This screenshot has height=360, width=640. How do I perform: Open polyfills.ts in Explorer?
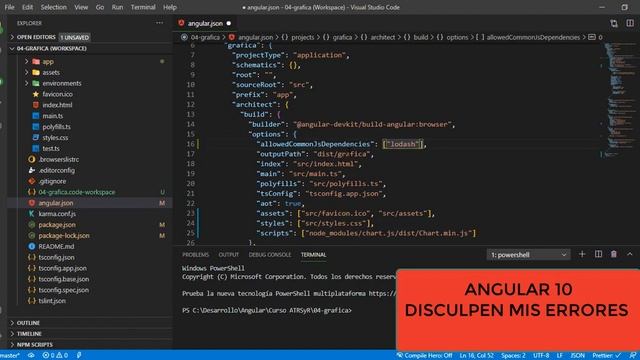56,127
